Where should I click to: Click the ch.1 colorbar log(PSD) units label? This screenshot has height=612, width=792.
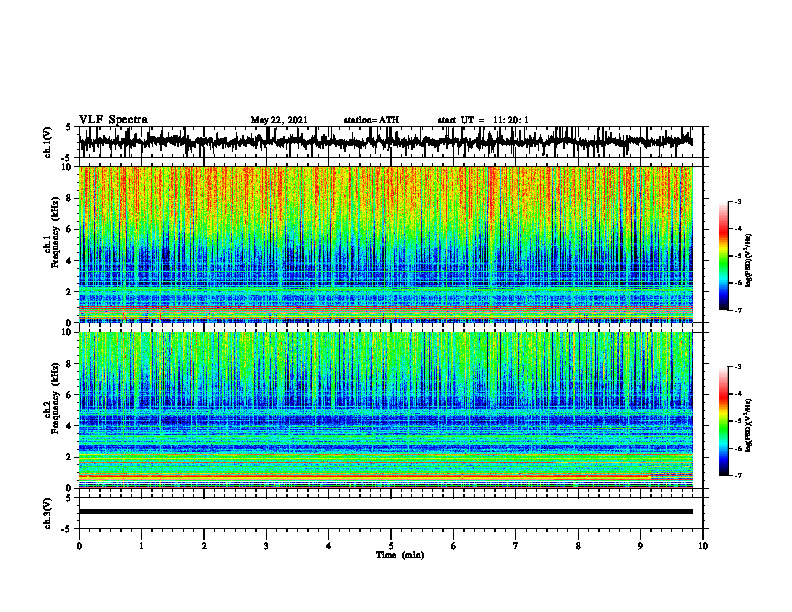[749, 260]
